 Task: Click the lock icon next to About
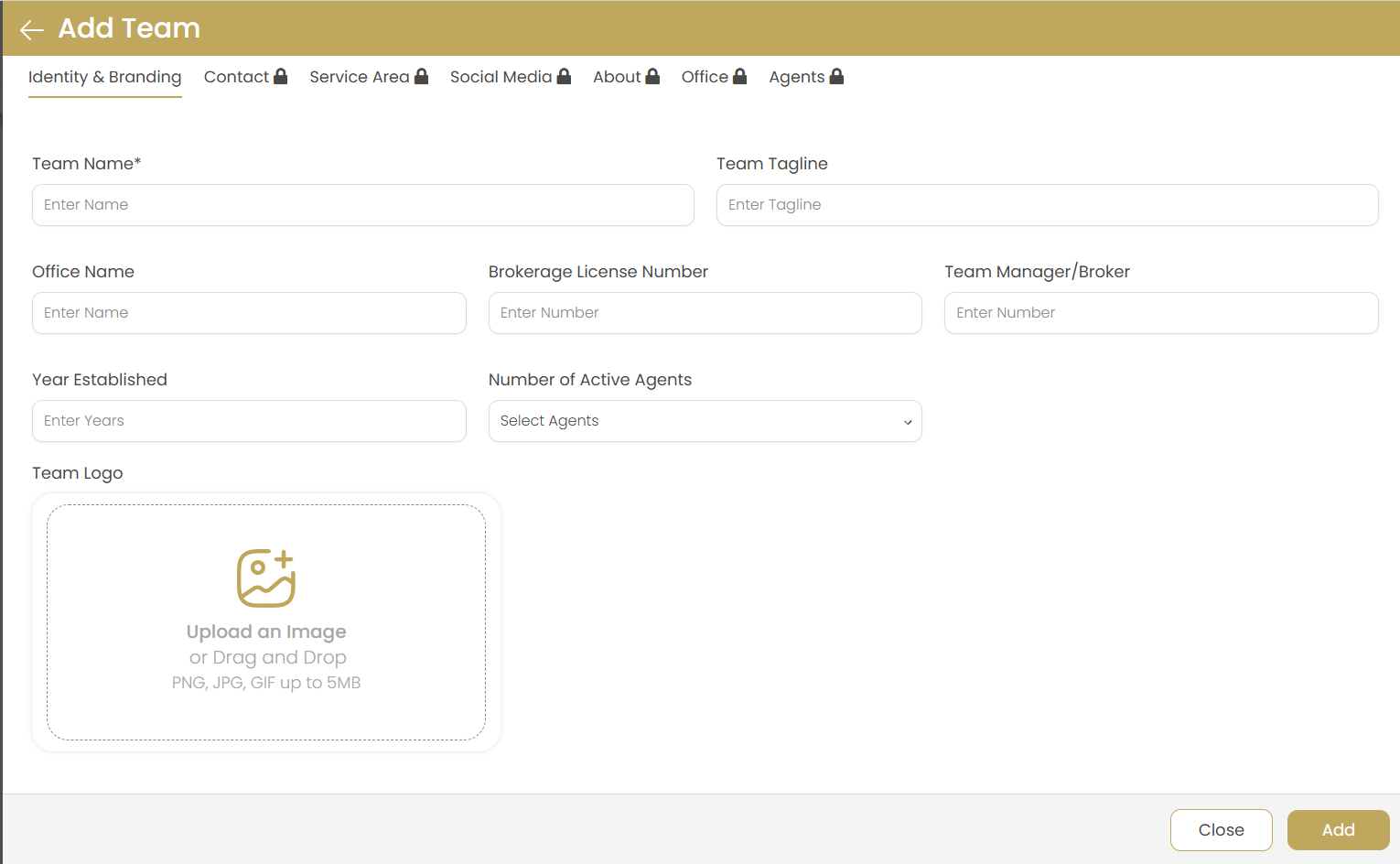[652, 76]
